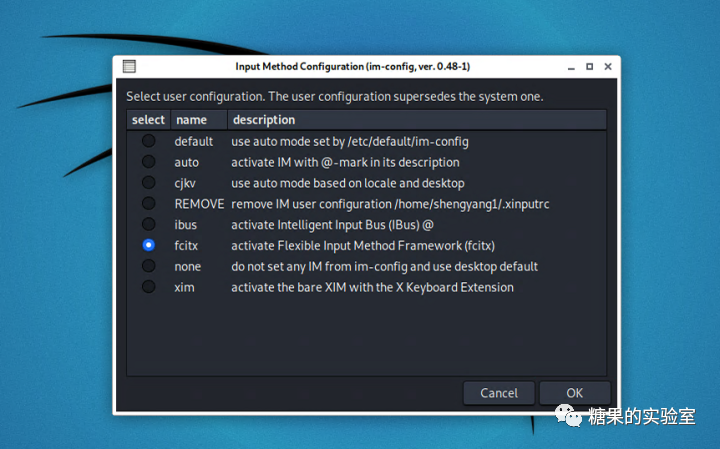Choose the xim radio button
This screenshot has width=720, height=449.
(148, 287)
